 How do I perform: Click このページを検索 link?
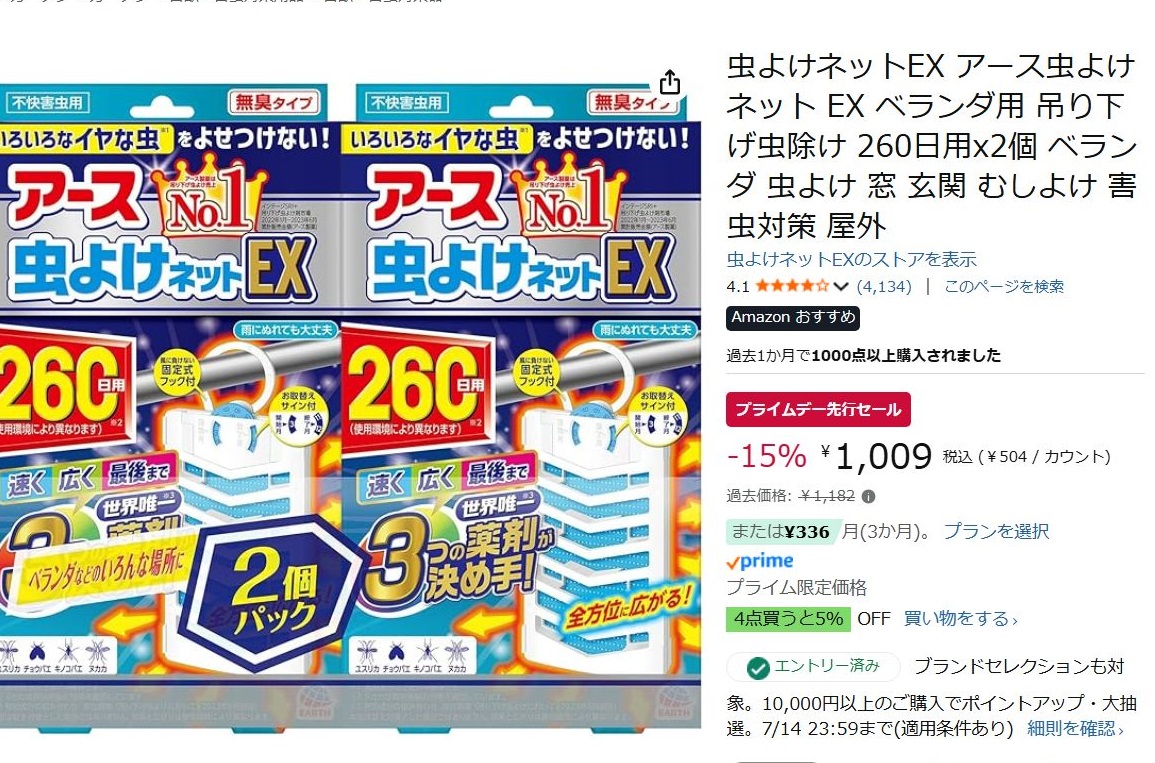point(1004,286)
